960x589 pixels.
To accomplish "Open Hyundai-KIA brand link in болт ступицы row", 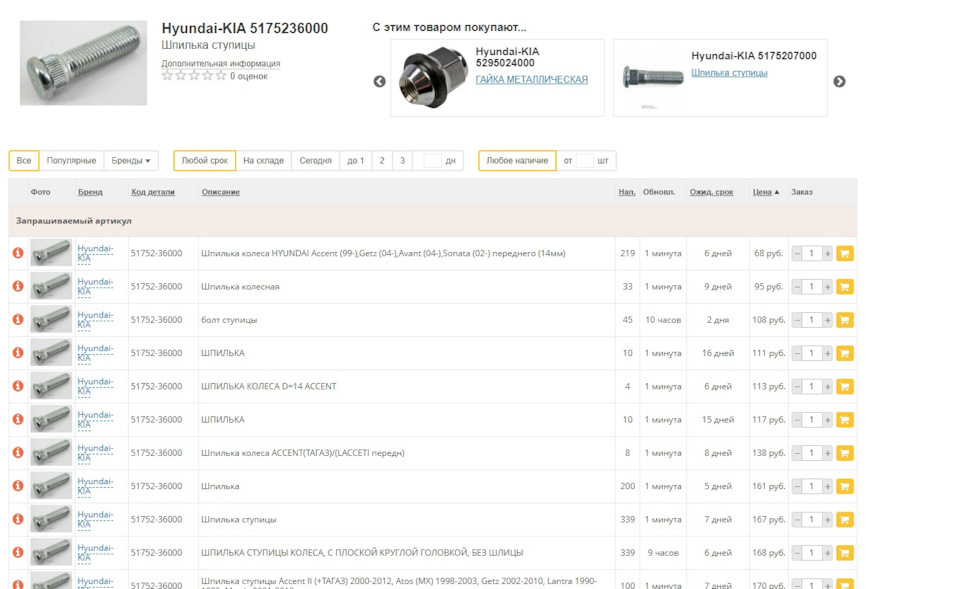I will tap(95, 320).
